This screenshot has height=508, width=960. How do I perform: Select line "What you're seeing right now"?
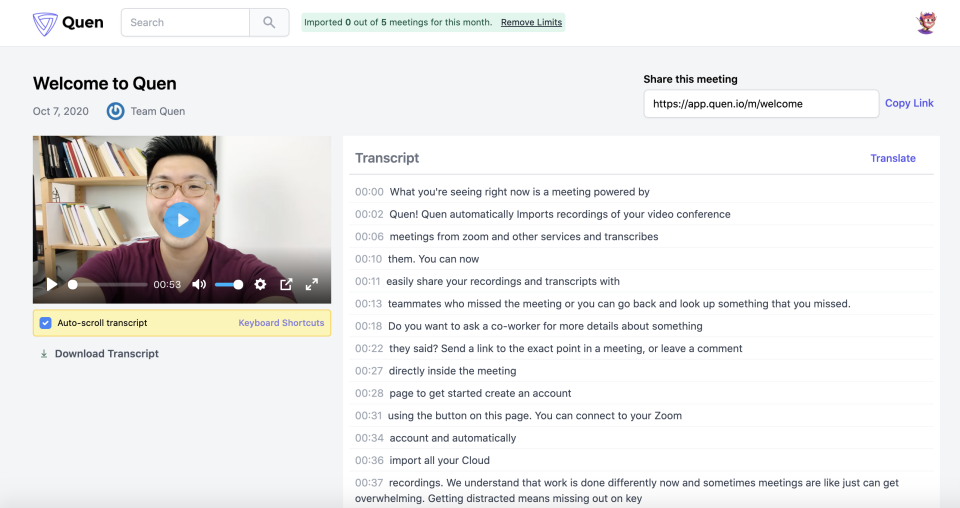(519, 192)
